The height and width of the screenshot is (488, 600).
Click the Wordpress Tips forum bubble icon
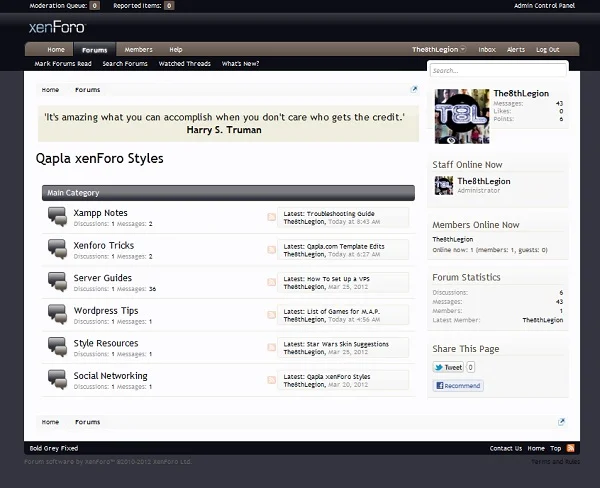[57, 314]
